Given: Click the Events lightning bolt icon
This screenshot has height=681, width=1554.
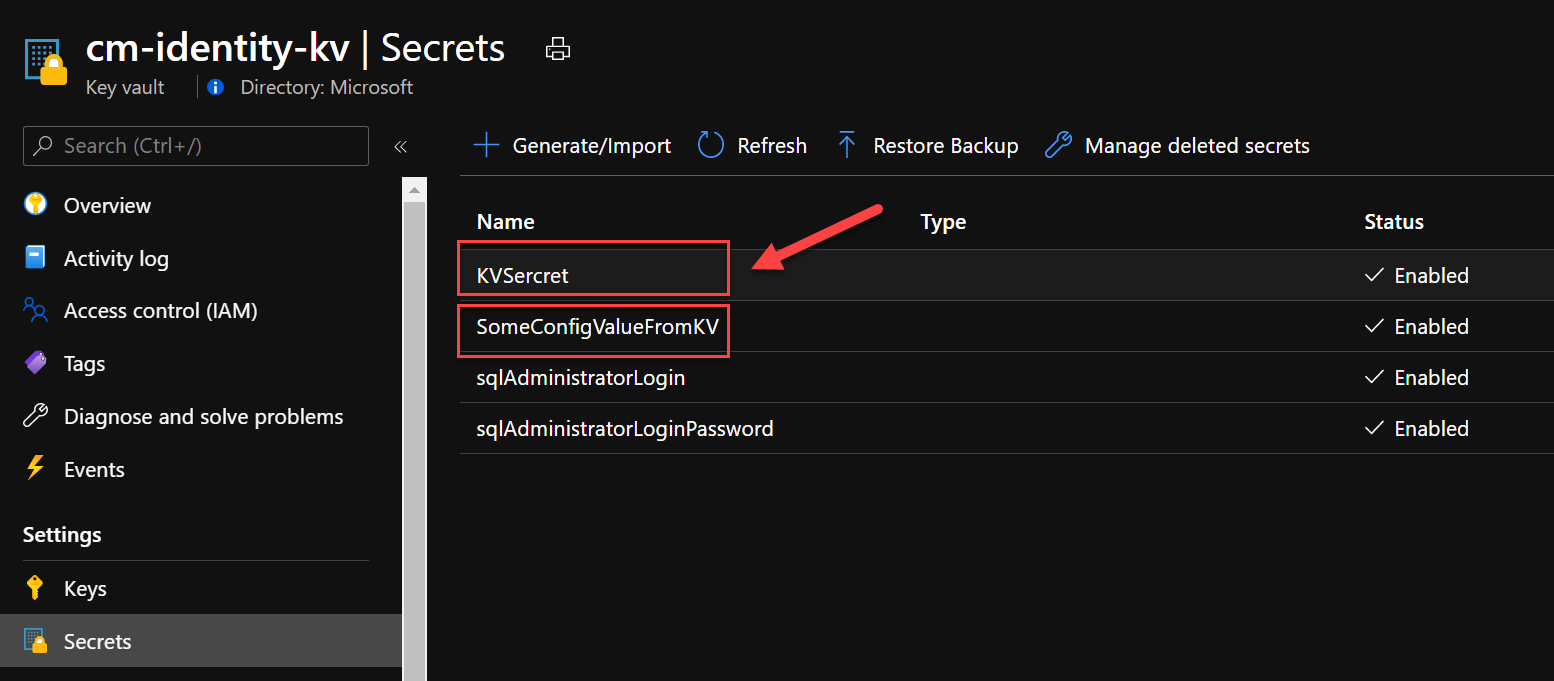Looking at the screenshot, I should [x=35, y=469].
